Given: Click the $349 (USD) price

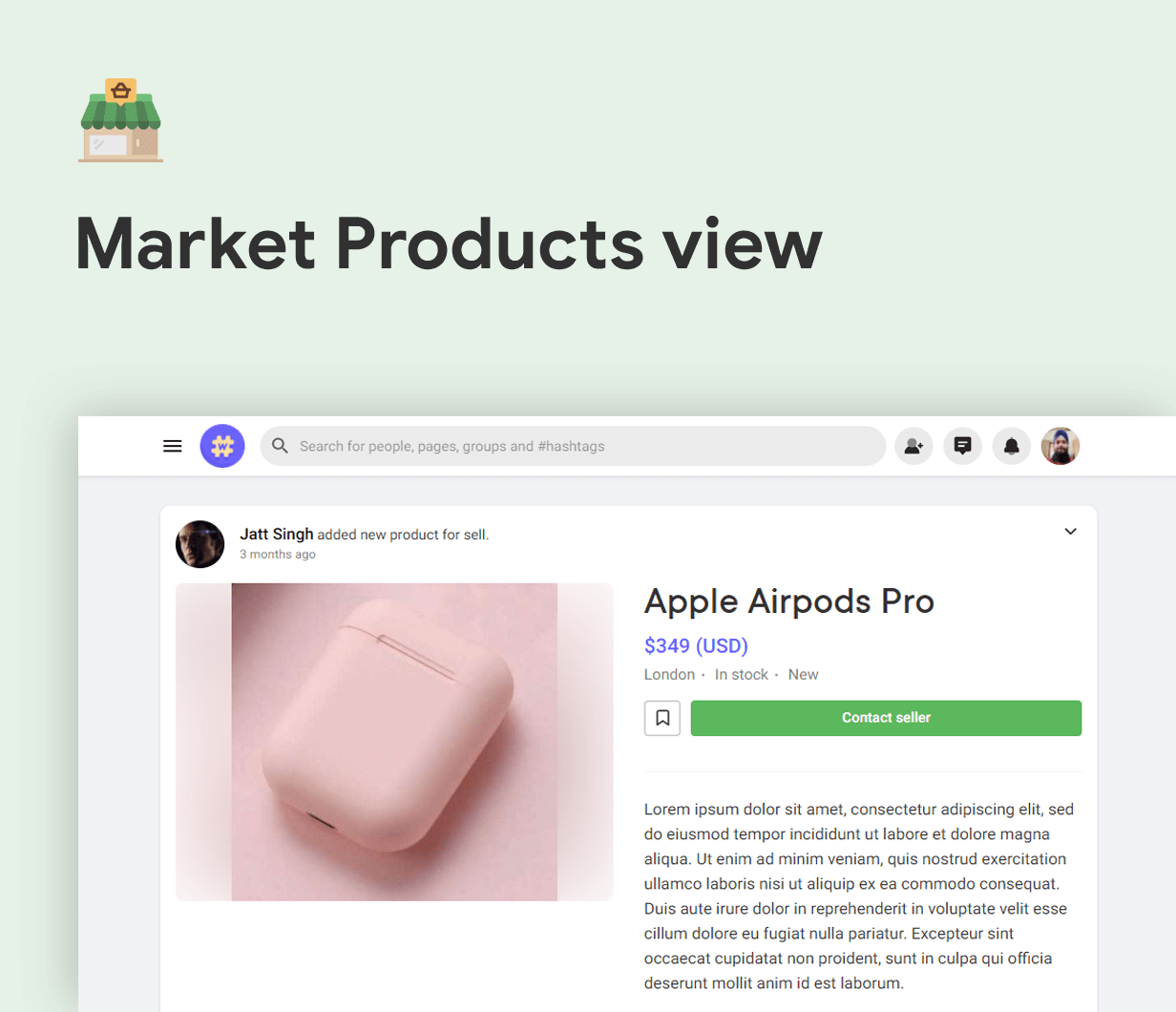Looking at the screenshot, I should [x=696, y=646].
